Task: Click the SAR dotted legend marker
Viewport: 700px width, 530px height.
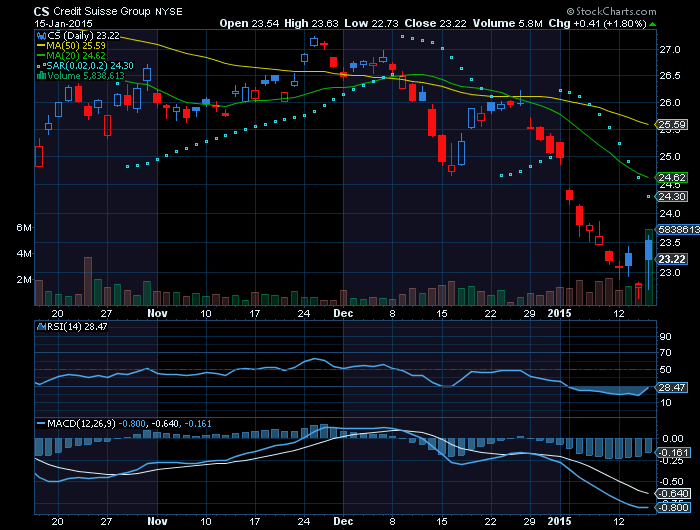Action: (41, 66)
